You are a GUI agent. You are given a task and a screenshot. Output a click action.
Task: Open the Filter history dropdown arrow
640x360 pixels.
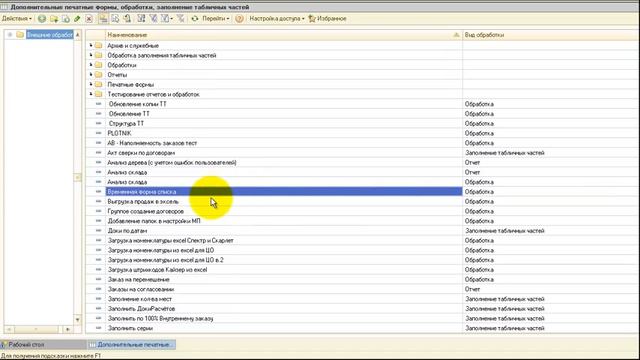(x=171, y=19)
